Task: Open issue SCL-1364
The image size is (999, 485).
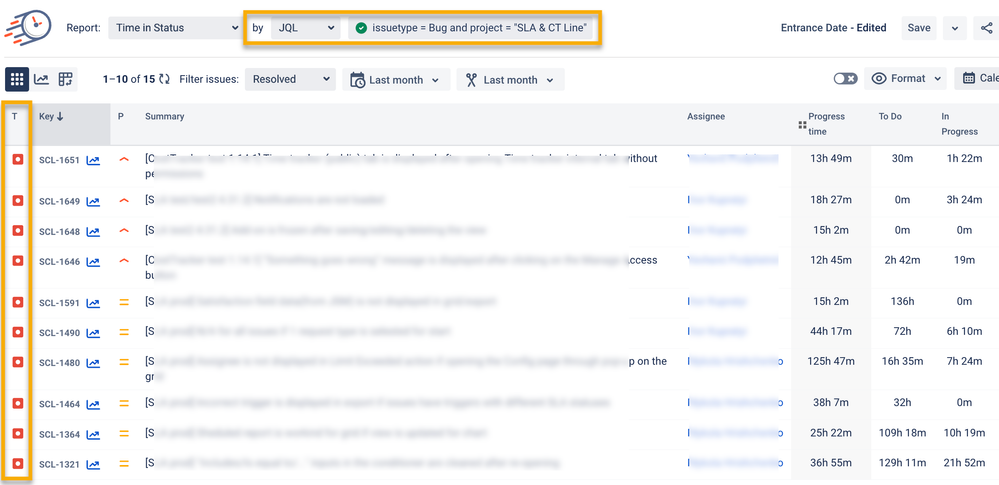Action: pos(59,435)
